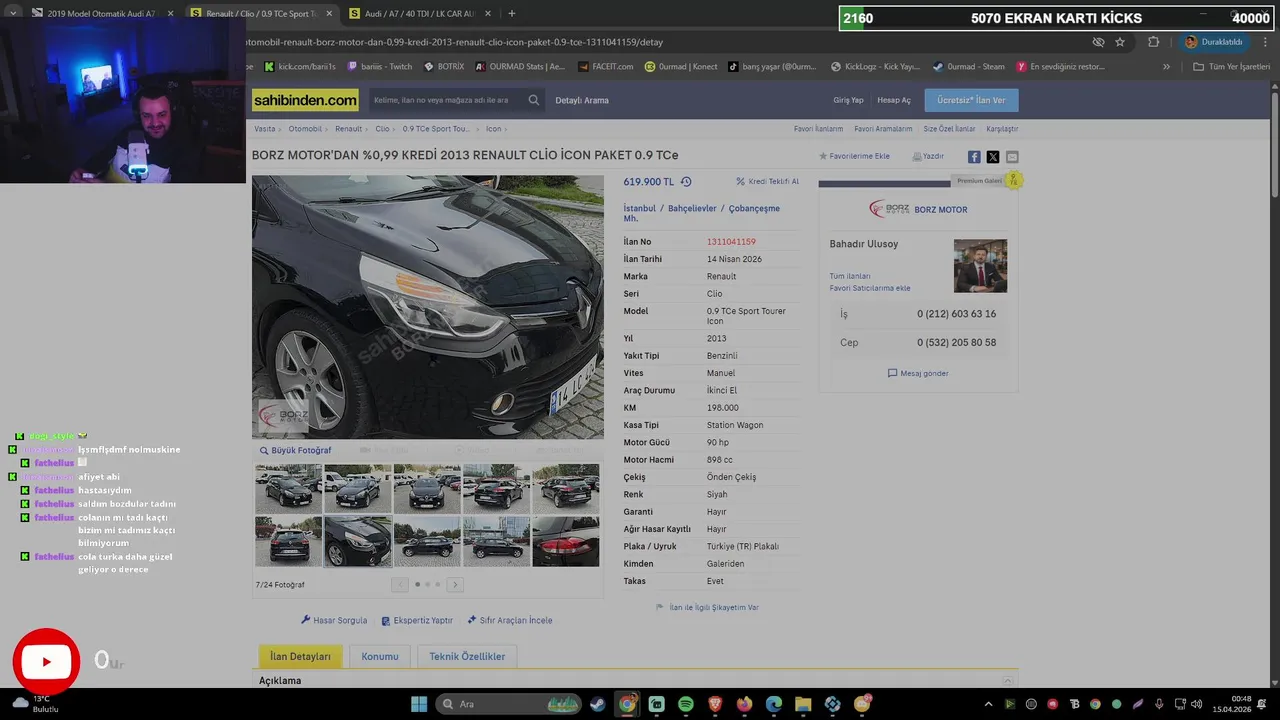Click Kredi Teklifi Al
Image resolution: width=1280 pixels, height=720 pixels.
(768, 182)
